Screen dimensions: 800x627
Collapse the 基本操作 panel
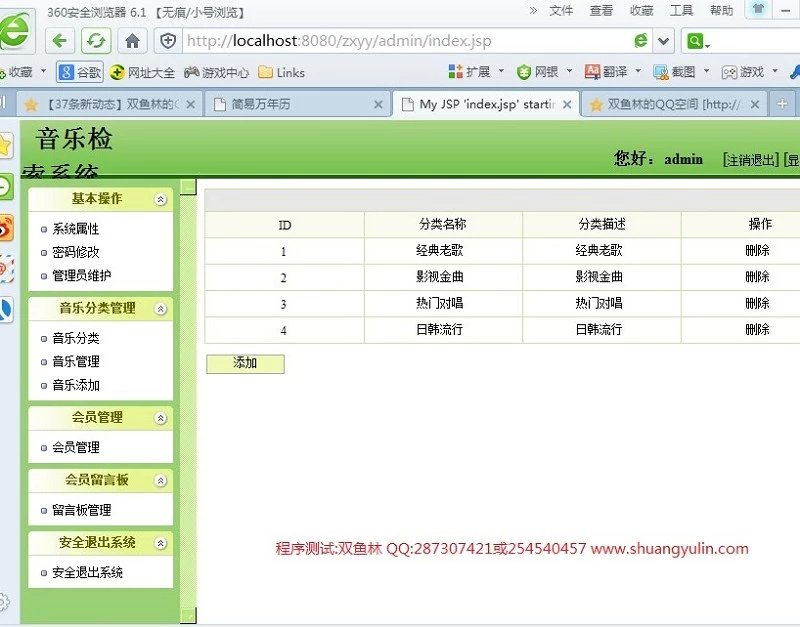coord(161,199)
